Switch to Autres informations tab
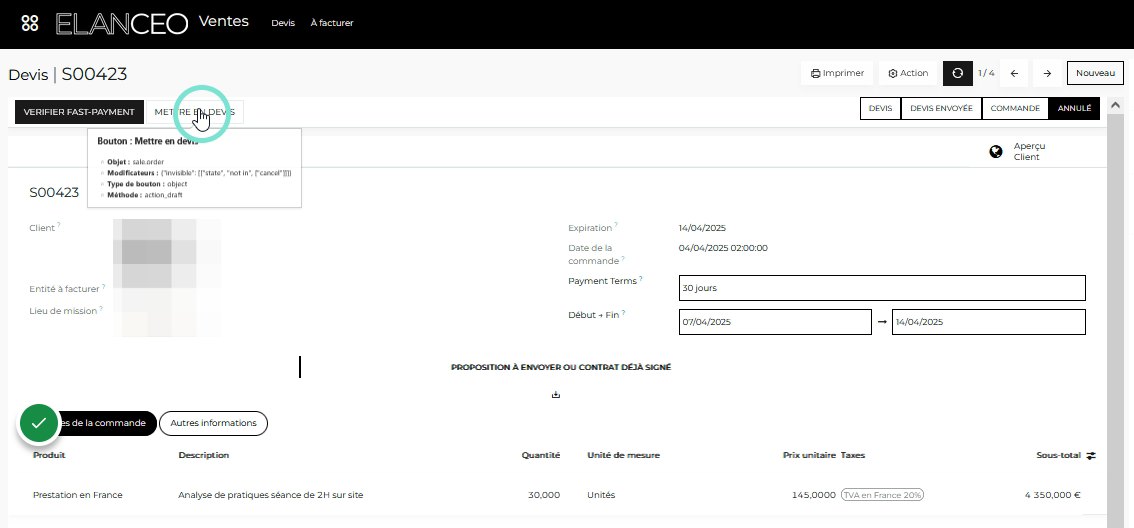The width and height of the screenshot is (1134, 528). (213, 423)
